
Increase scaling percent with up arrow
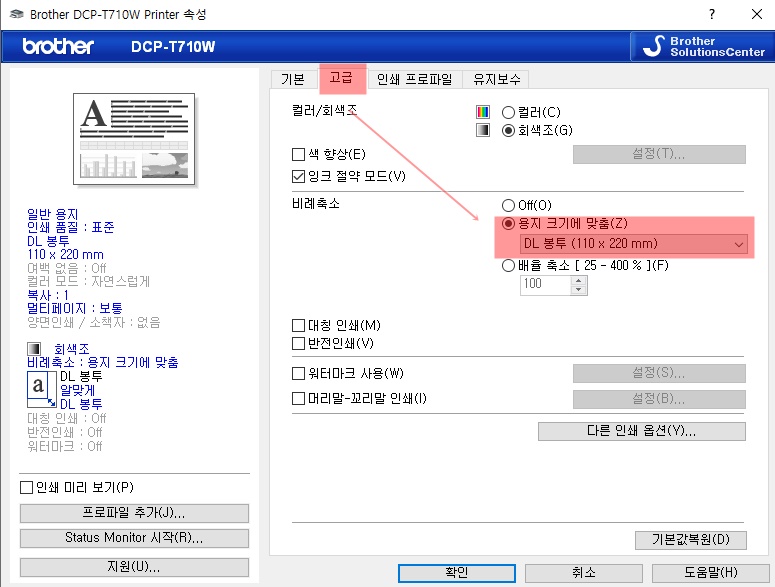pos(579,280)
